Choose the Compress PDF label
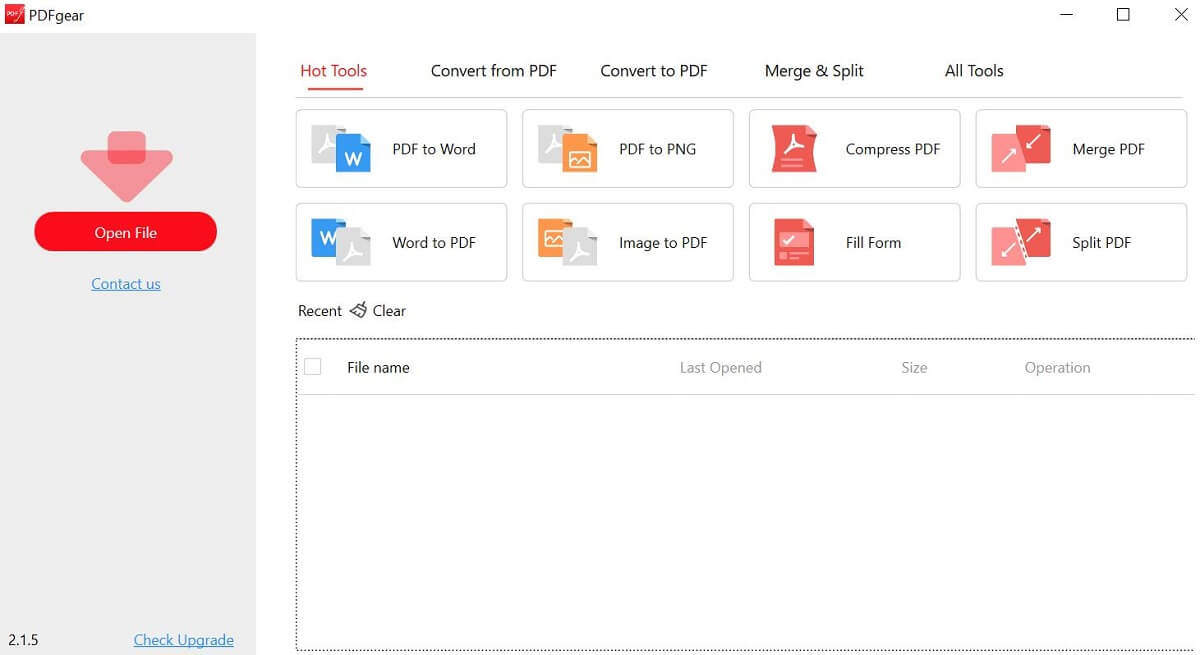Image resolution: width=1200 pixels, height=655 pixels. click(x=893, y=149)
